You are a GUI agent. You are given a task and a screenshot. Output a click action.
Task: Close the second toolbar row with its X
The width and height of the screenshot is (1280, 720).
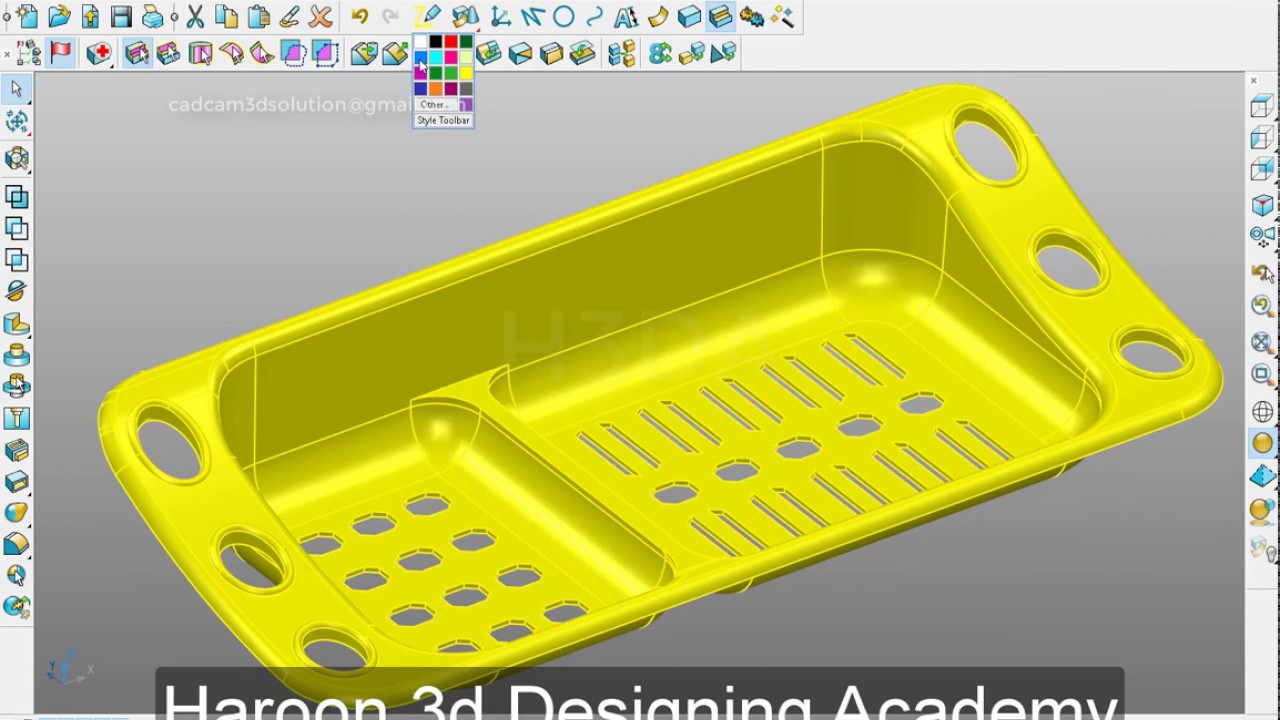[7, 53]
